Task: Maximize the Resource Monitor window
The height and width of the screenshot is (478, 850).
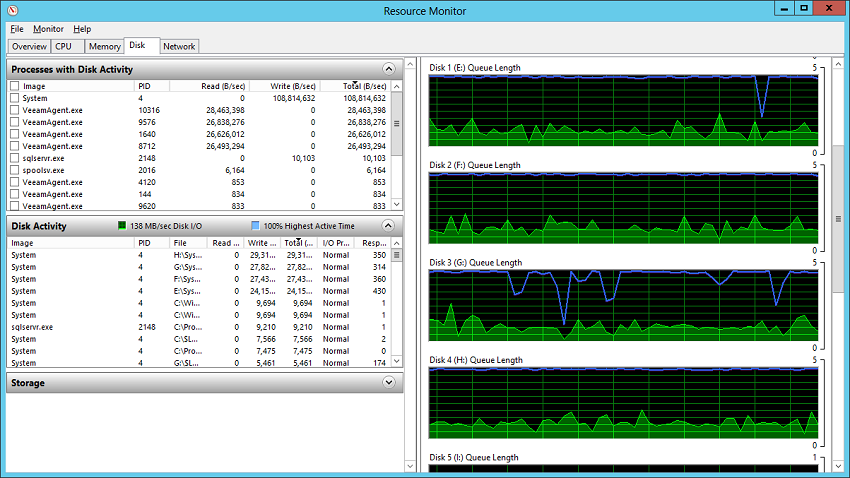Action: (x=804, y=8)
